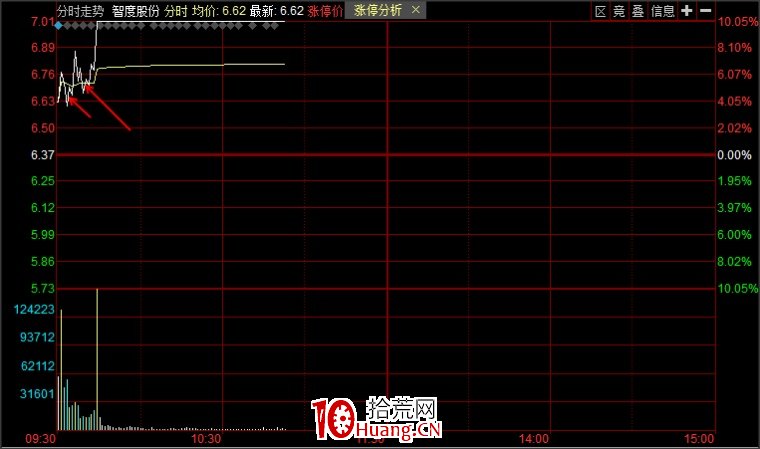This screenshot has height=449, width=760.
Task: Click the tallest yellow volume bar
Action: click(97, 359)
